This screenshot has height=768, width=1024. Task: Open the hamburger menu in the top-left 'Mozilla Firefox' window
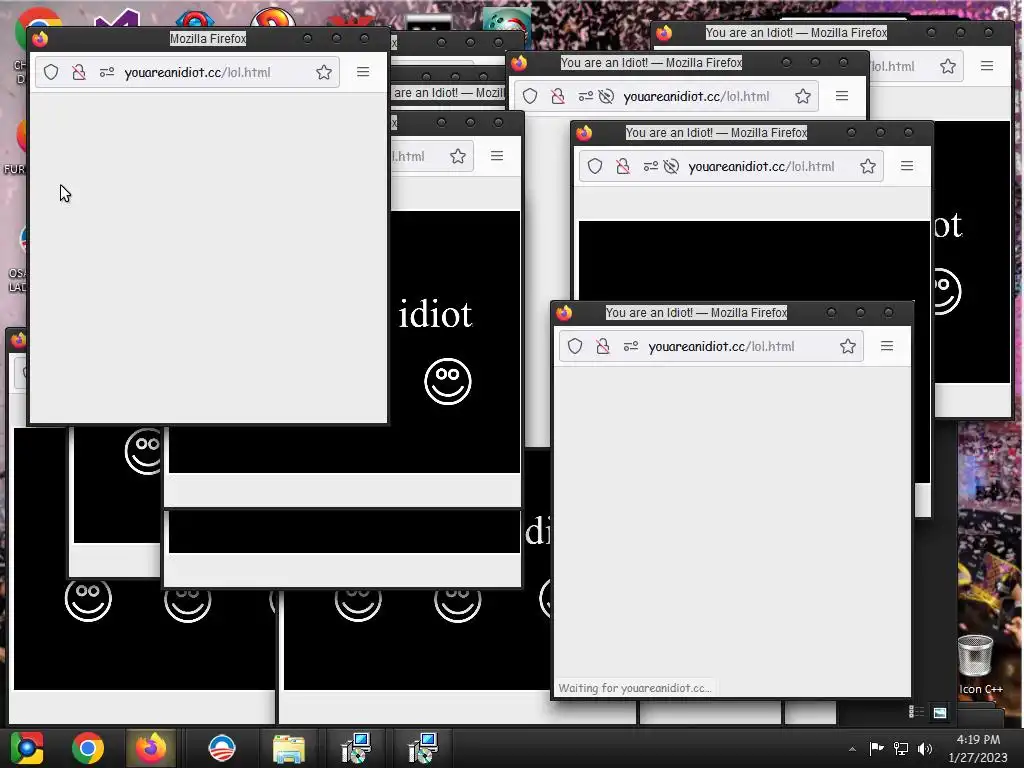(x=363, y=72)
